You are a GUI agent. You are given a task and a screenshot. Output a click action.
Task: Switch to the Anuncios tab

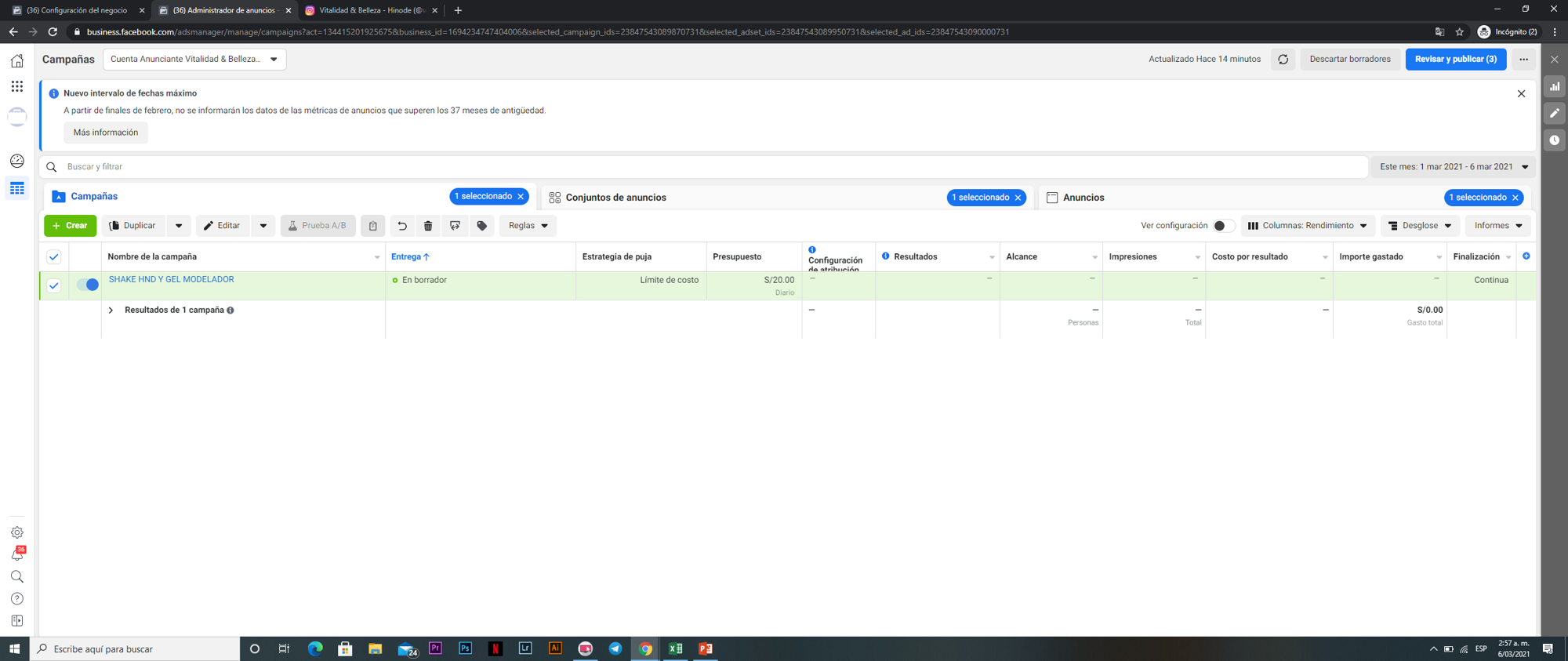coord(1083,198)
